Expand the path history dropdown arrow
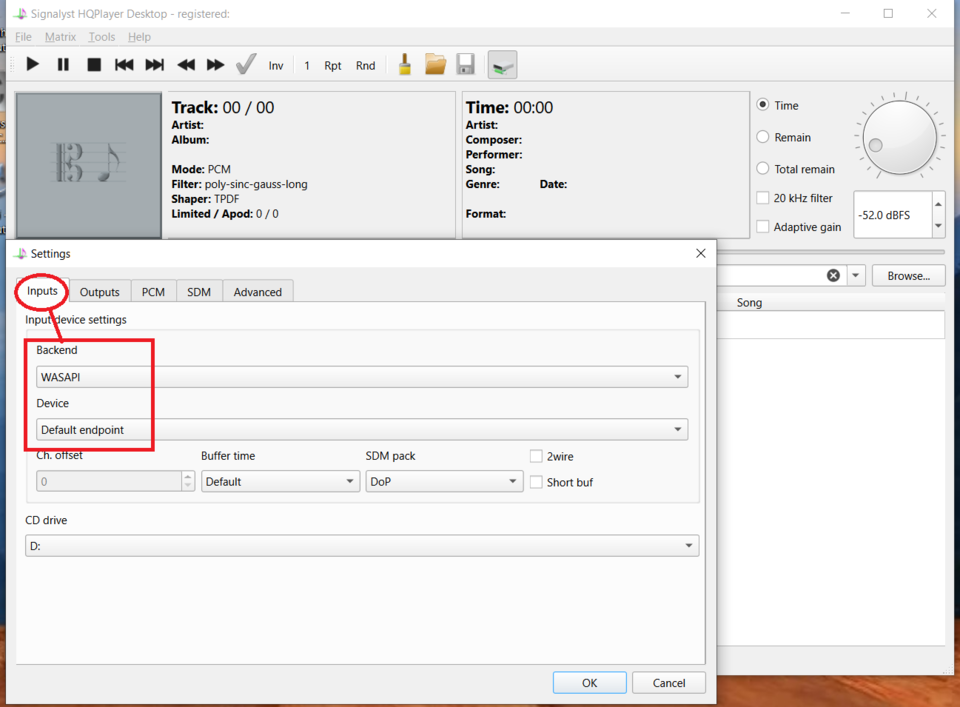Viewport: 960px width, 707px height. (x=855, y=275)
